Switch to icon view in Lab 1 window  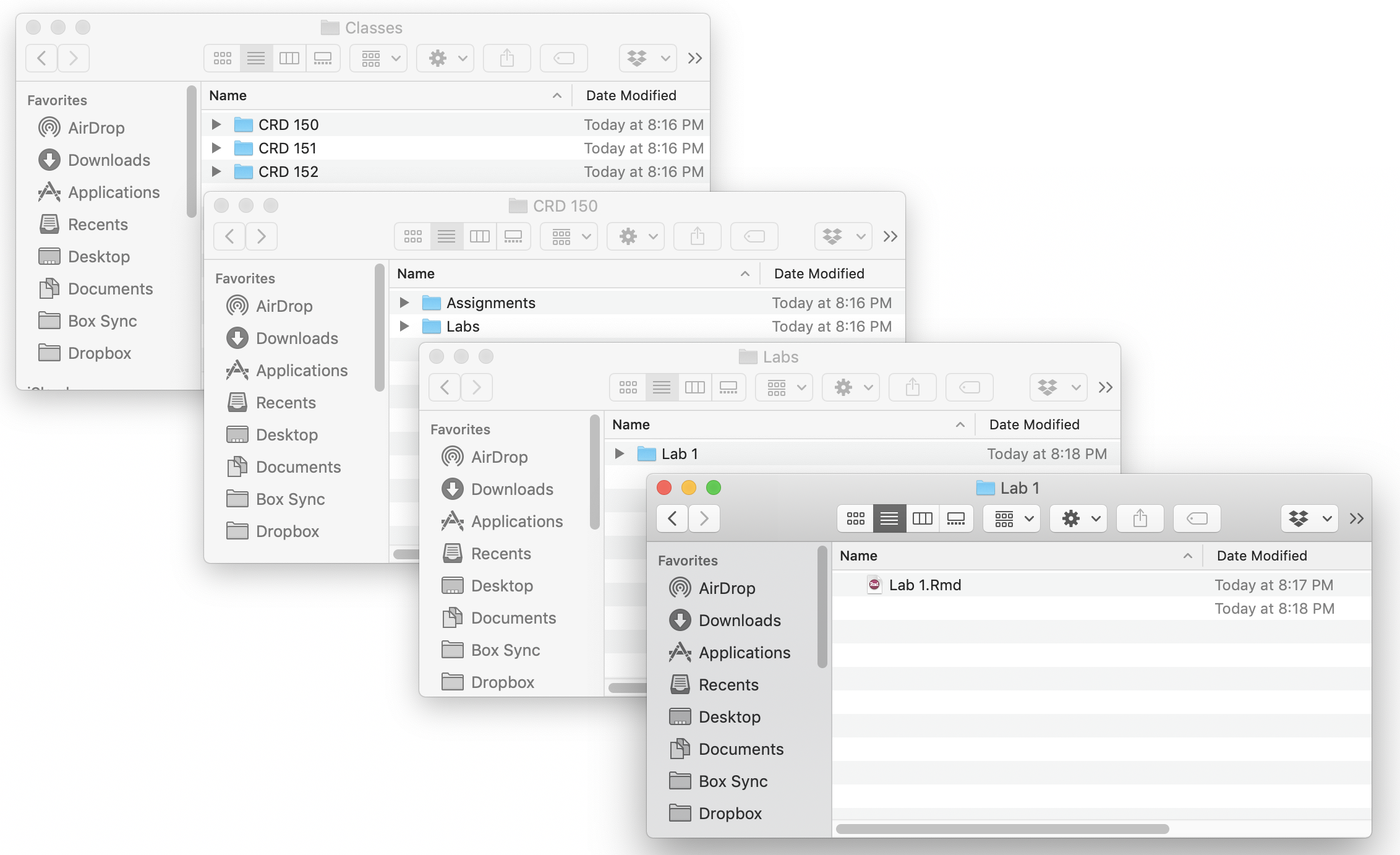point(855,518)
